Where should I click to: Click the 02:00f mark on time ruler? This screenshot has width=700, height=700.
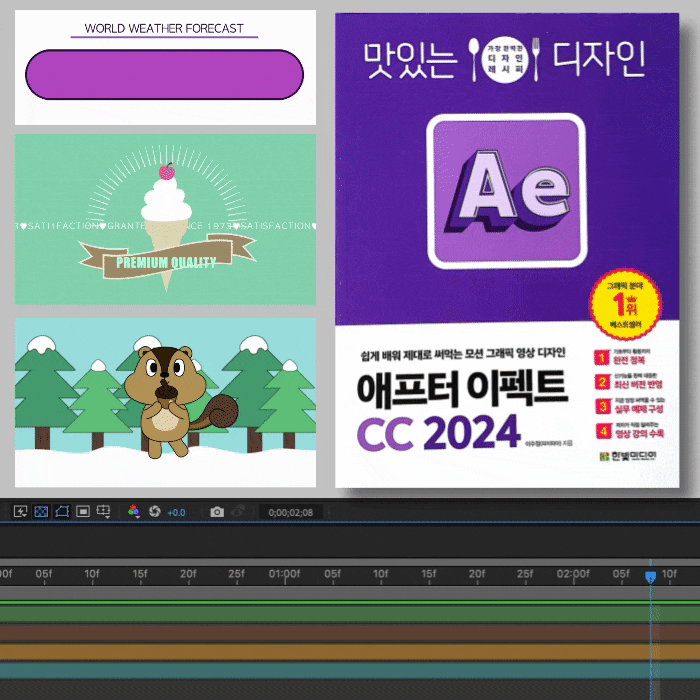(573, 574)
